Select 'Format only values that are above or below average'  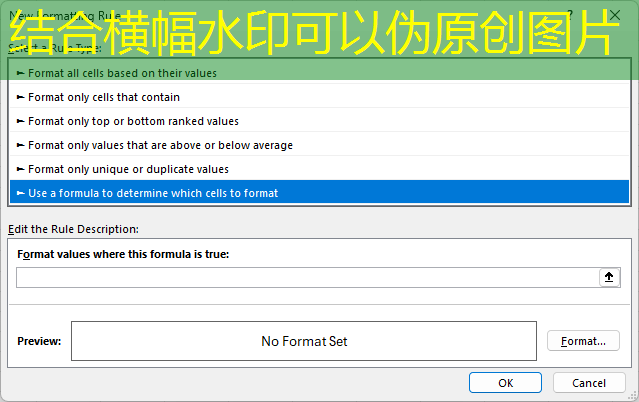(160, 145)
